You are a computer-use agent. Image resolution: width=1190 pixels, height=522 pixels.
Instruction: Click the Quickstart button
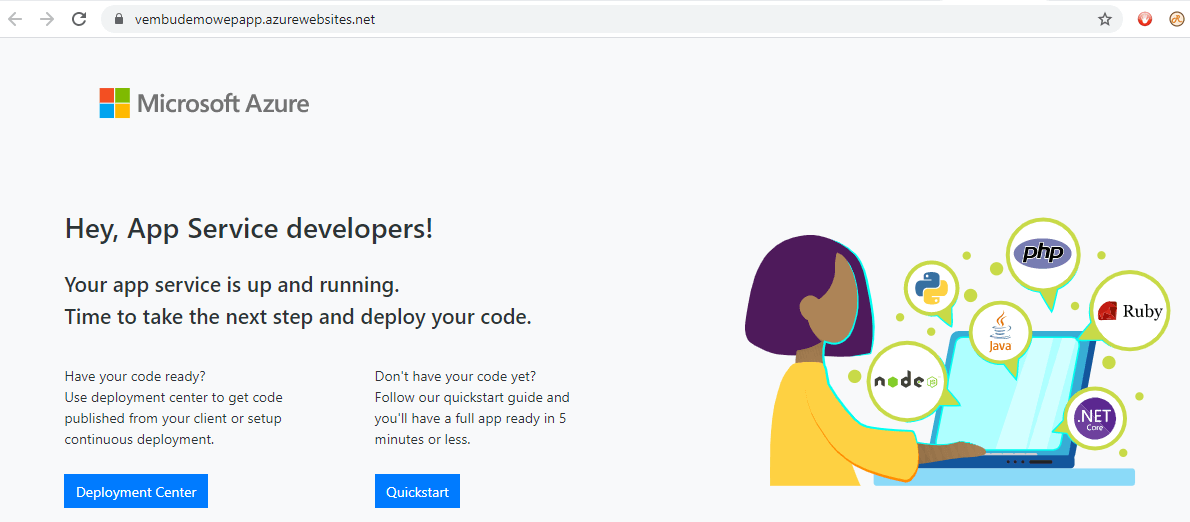[417, 492]
